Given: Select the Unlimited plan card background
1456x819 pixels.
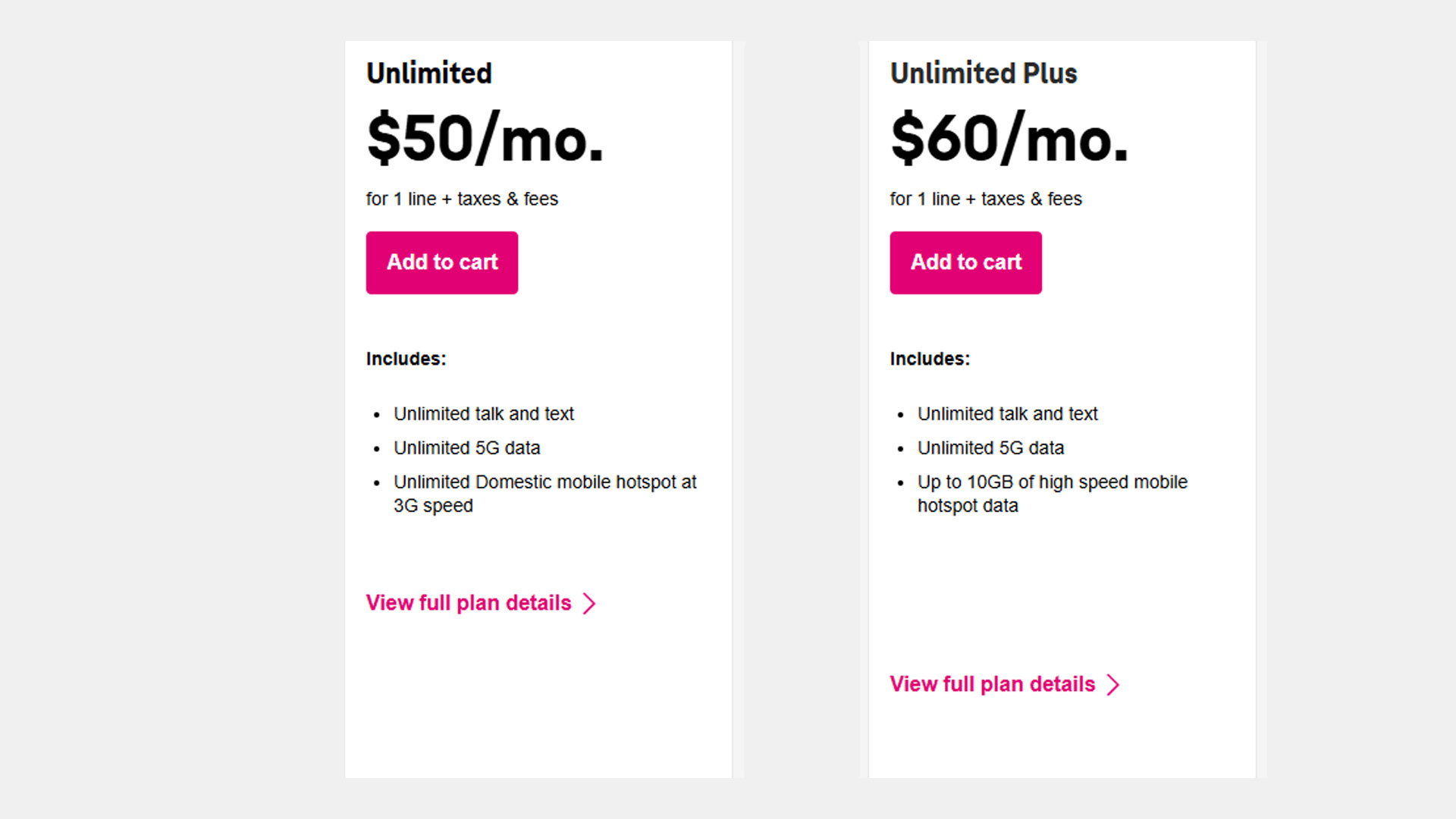Looking at the screenshot, I should (x=538, y=720).
